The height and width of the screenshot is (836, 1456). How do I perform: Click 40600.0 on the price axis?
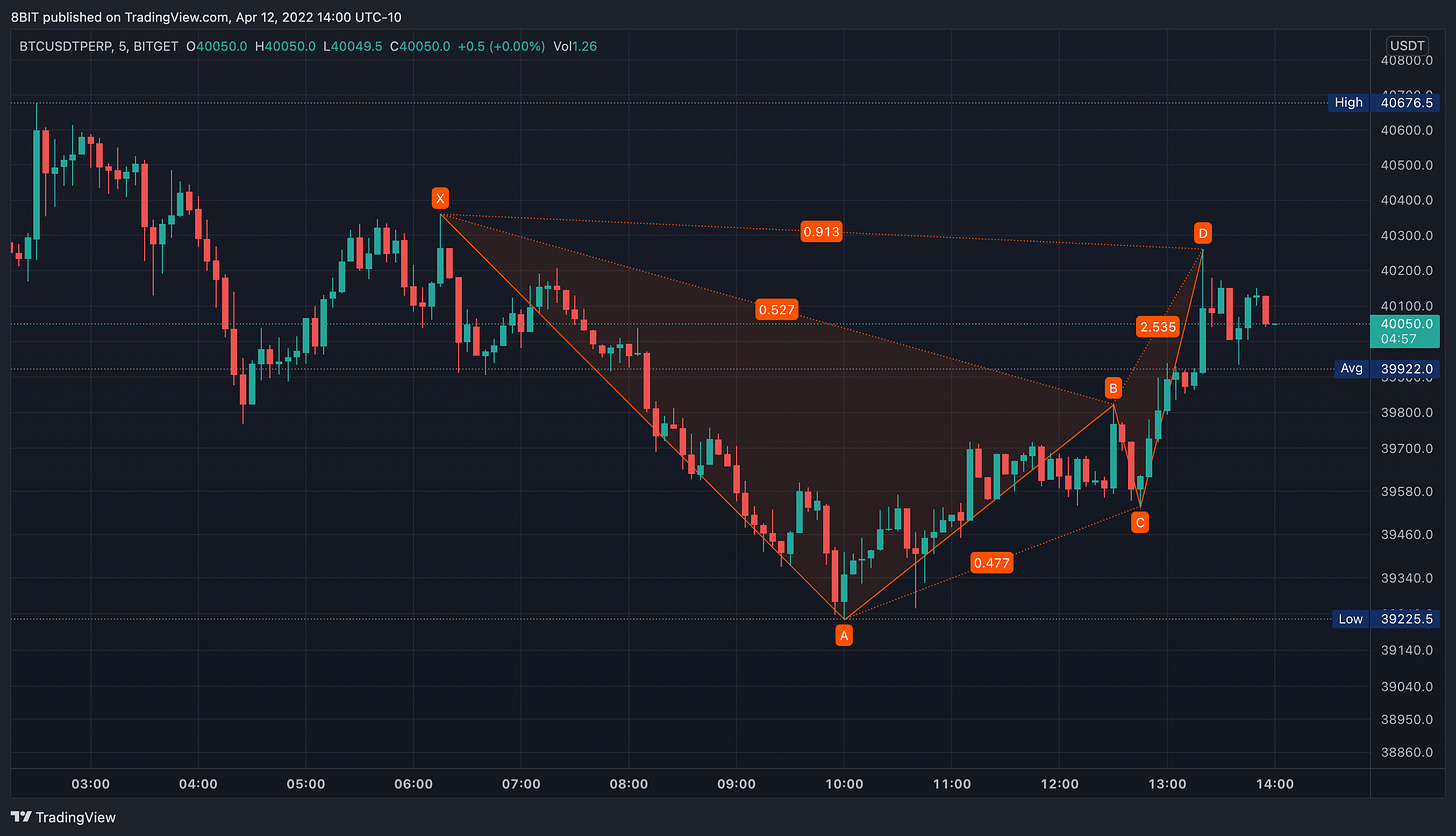1406,130
